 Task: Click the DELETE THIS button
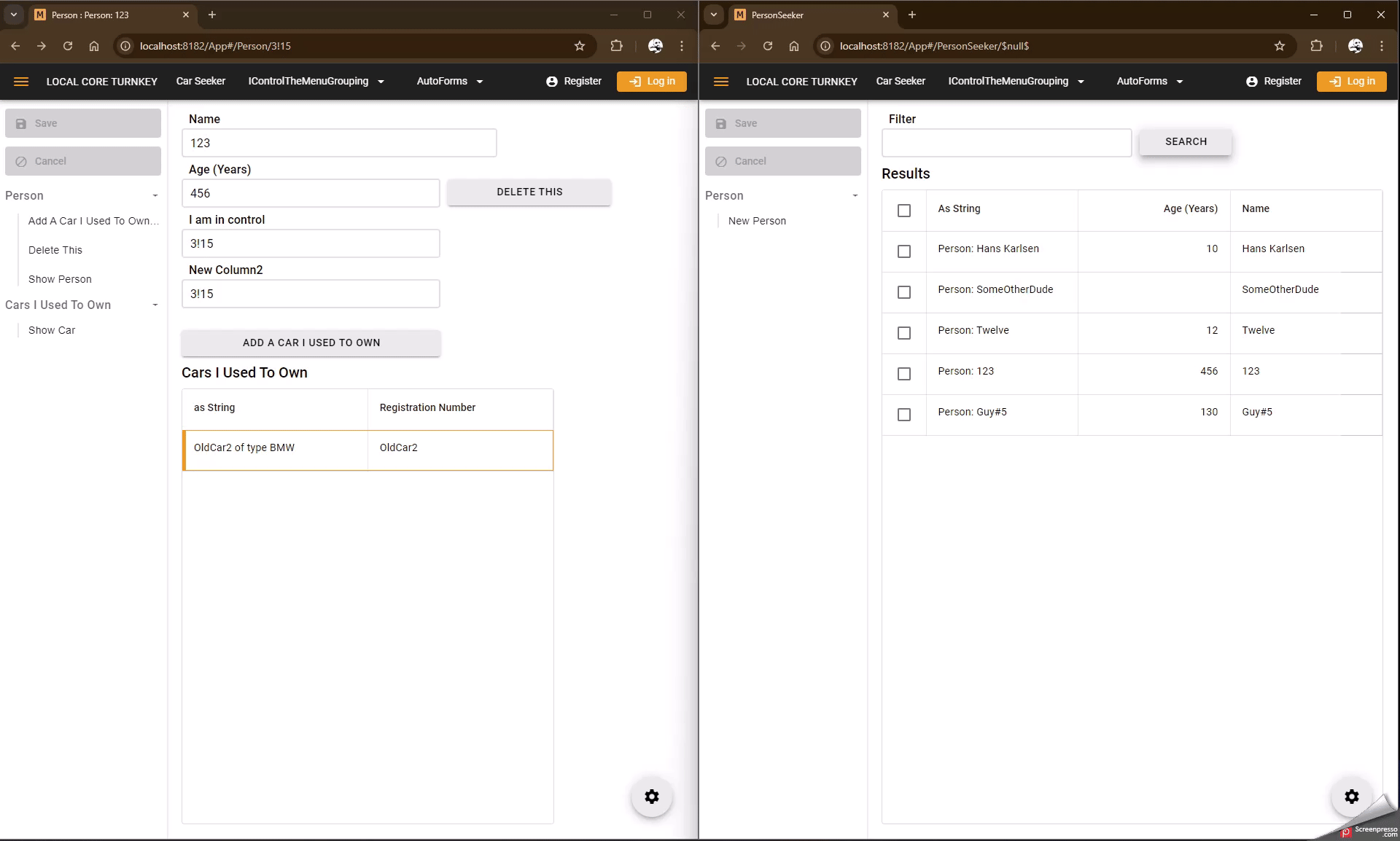tap(529, 192)
